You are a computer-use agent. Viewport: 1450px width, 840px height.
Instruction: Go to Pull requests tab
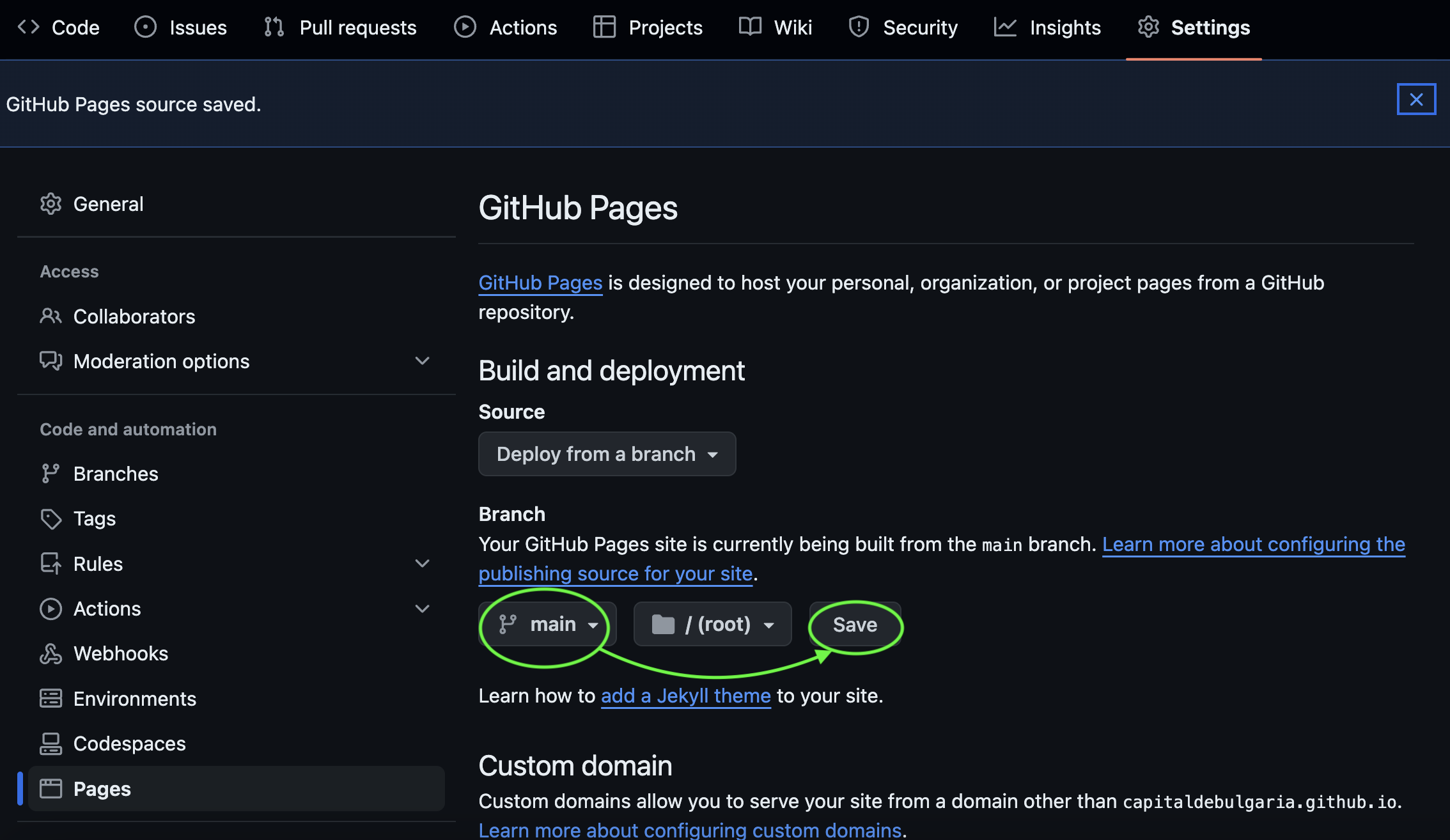click(340, 27)
